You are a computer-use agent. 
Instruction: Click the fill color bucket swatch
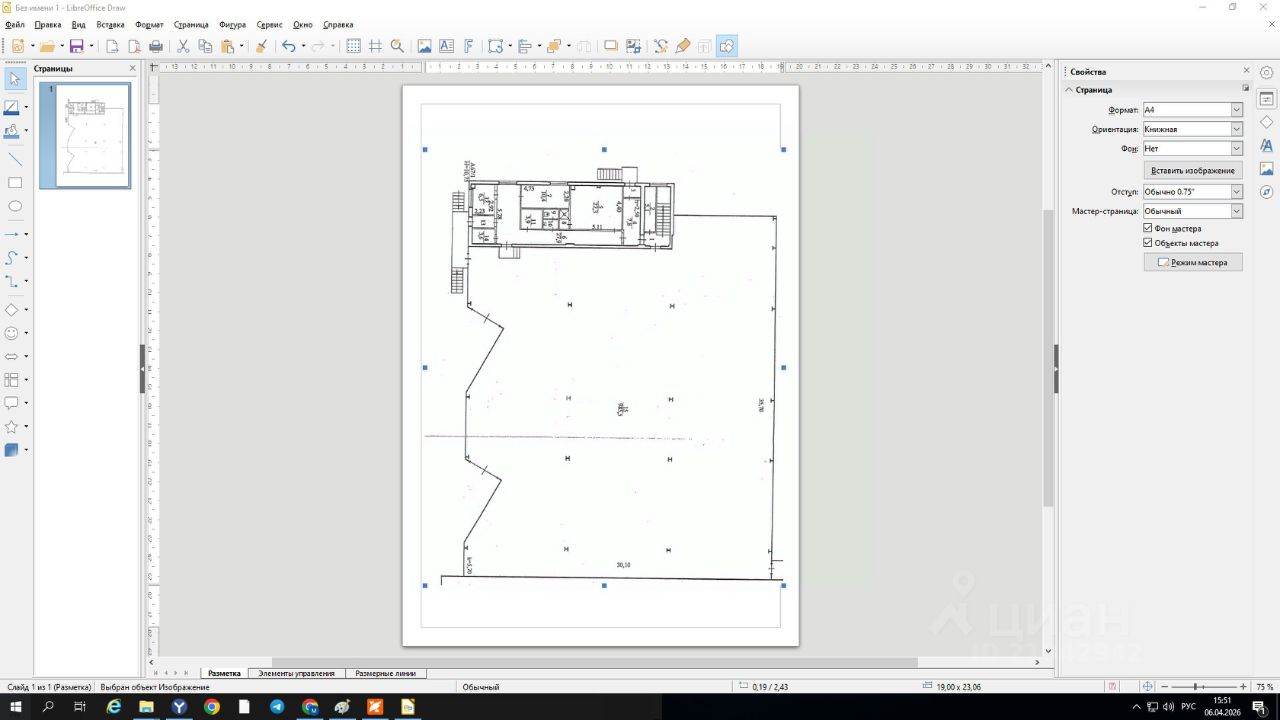click(x=12, y=131)
